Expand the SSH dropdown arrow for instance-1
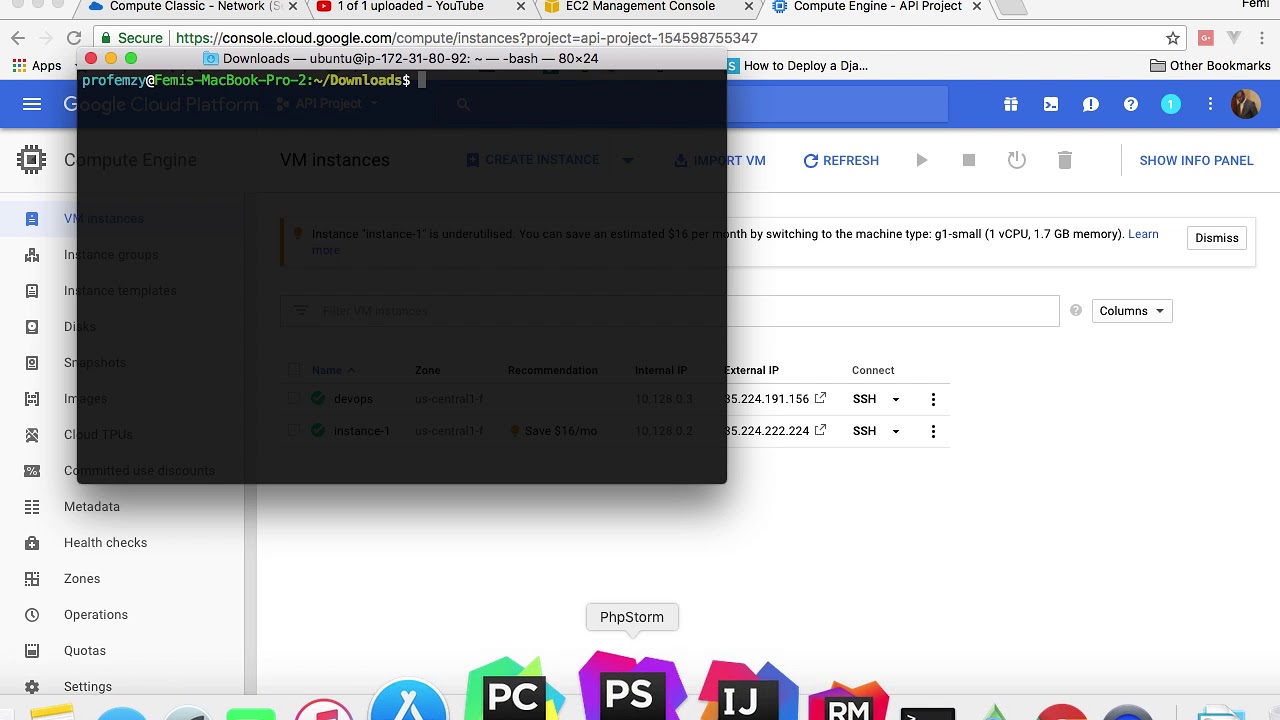Screen dimensions: 1280x720 [896, 431]
